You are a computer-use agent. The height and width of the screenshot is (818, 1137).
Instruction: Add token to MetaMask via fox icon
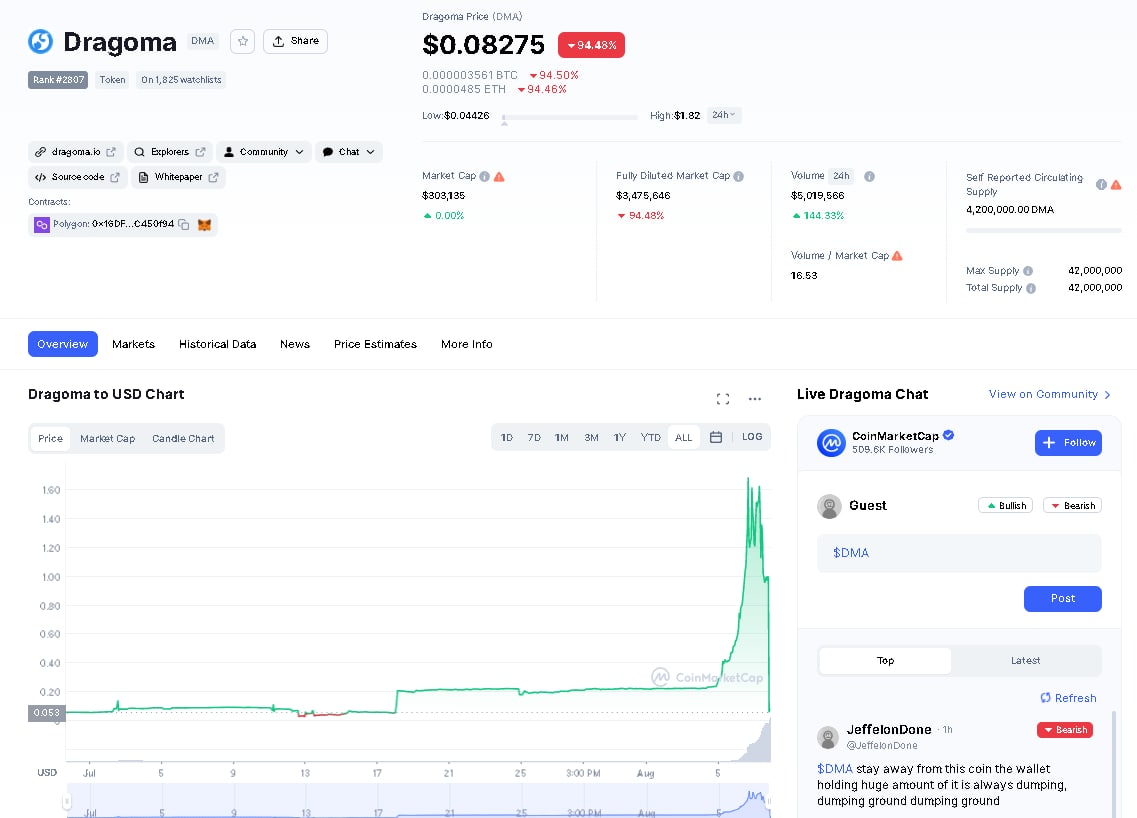tap(204, 225)
